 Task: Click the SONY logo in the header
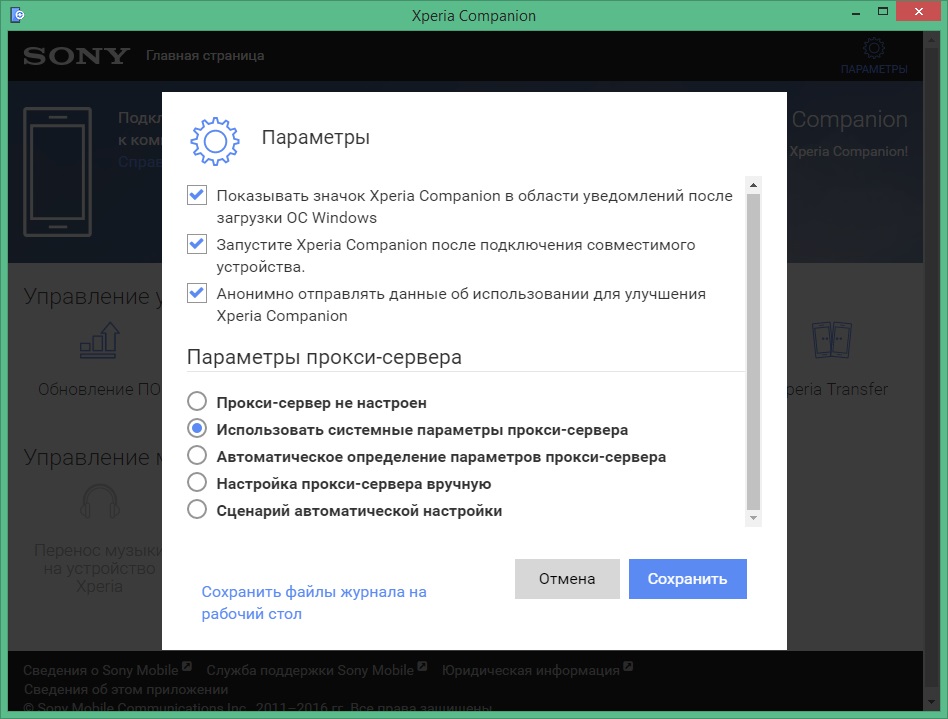[76, 56]
